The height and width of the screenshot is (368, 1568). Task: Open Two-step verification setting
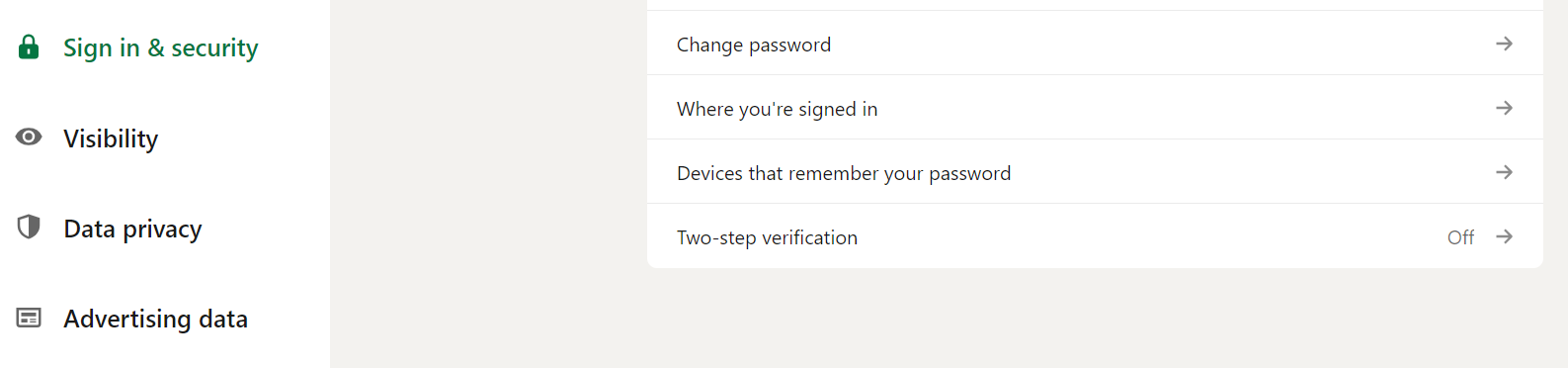tap(1095, 236)
